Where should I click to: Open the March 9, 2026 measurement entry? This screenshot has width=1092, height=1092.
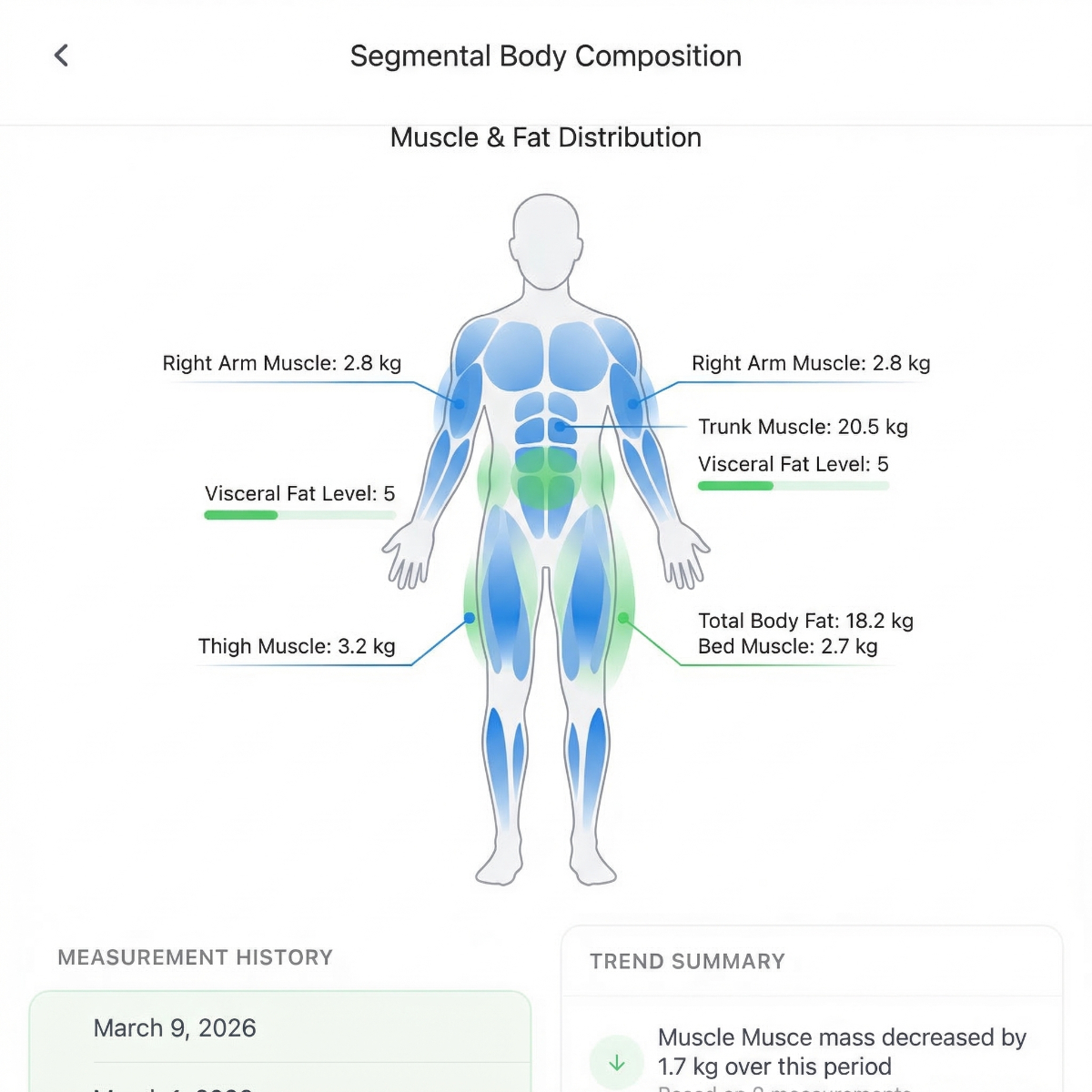coord(175,1028)
